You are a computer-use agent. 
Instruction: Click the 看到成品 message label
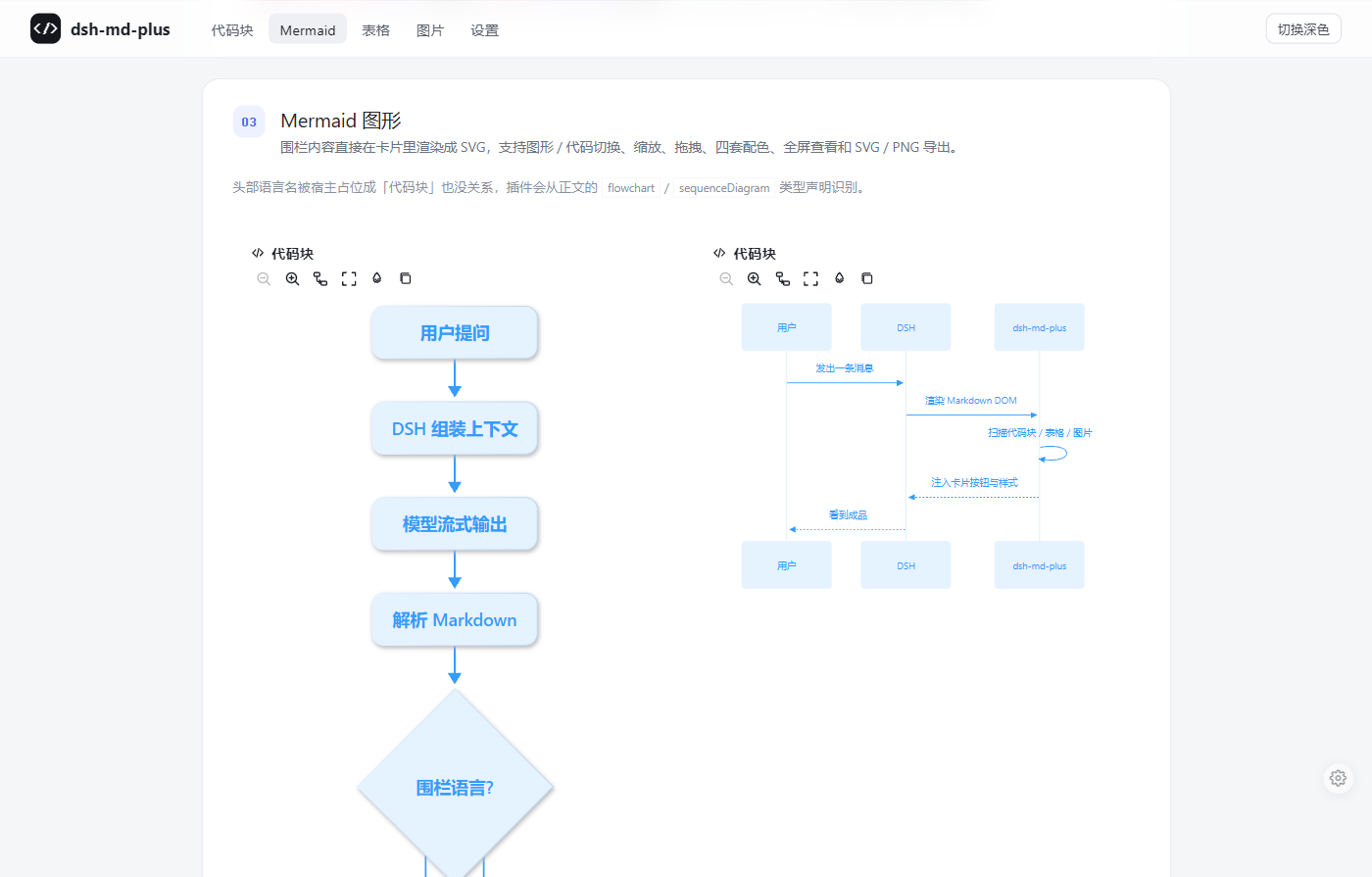849,514
